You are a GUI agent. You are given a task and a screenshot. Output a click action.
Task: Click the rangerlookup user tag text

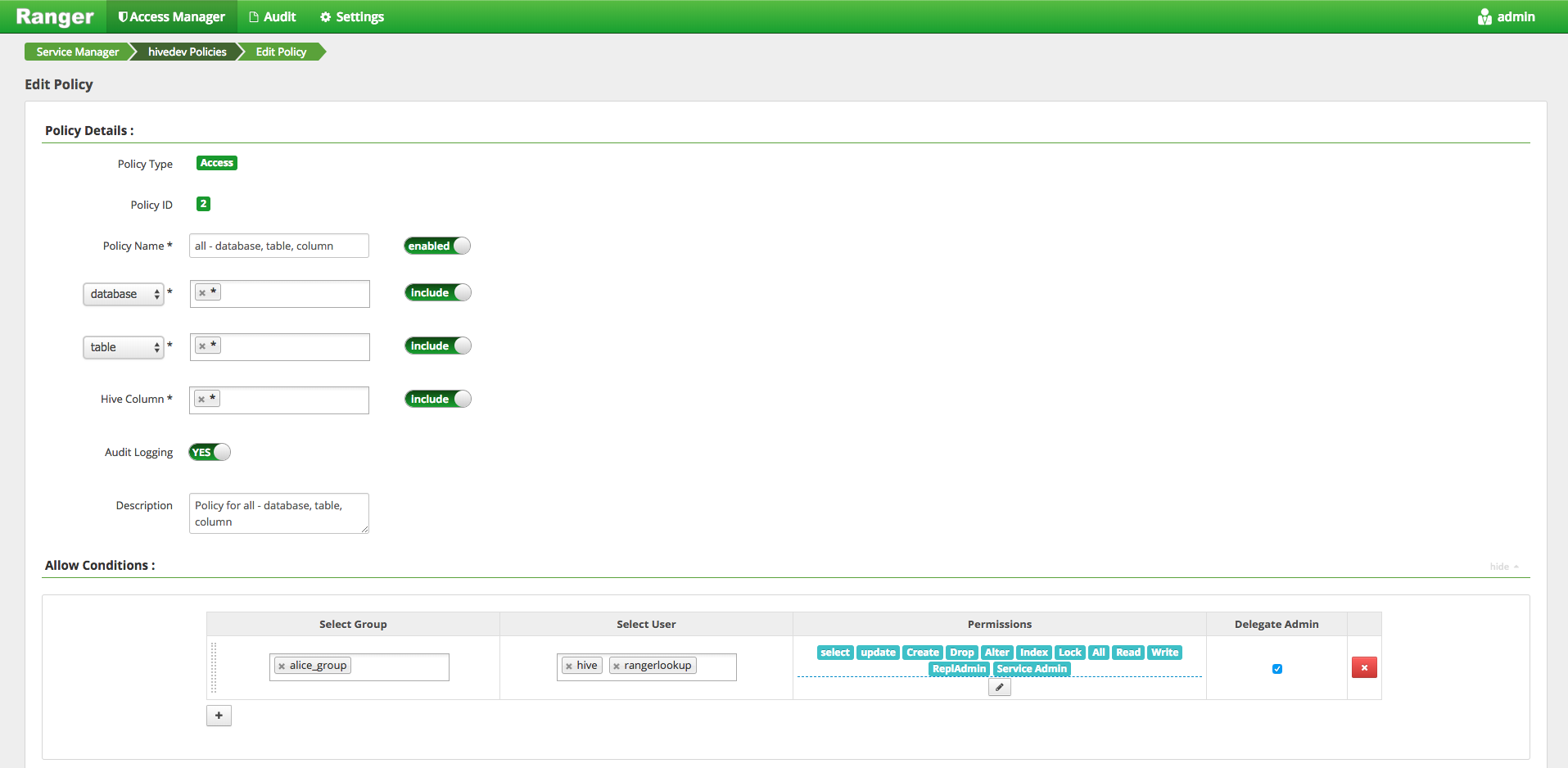(x=657, y=666)
